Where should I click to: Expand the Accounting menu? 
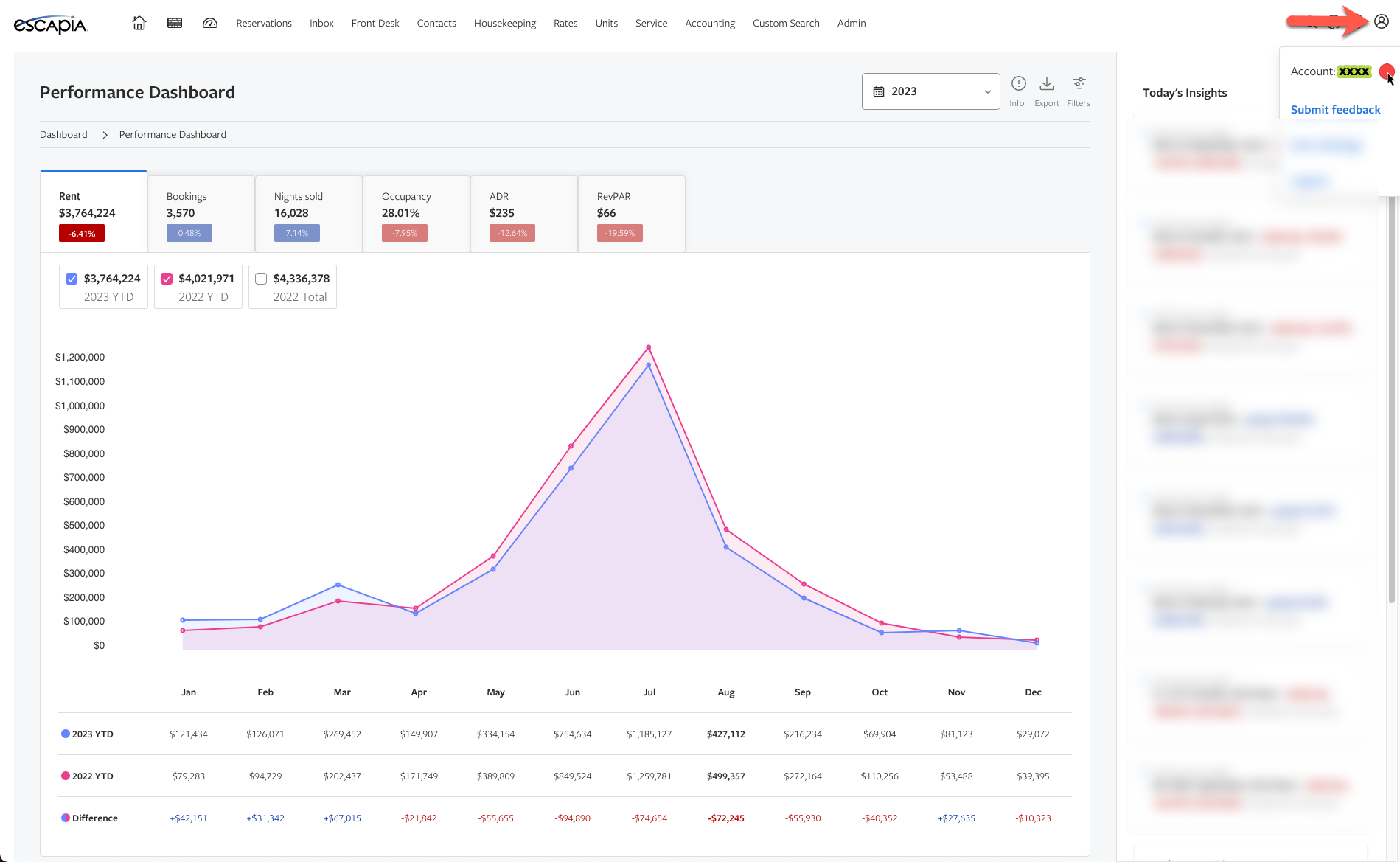point(709,23)
